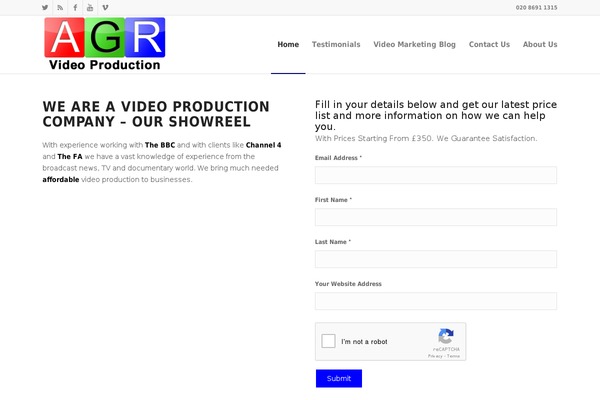The width and height of the screenshot is (600, 400).
Task: Go to the Home menu item
Action: 288,44
